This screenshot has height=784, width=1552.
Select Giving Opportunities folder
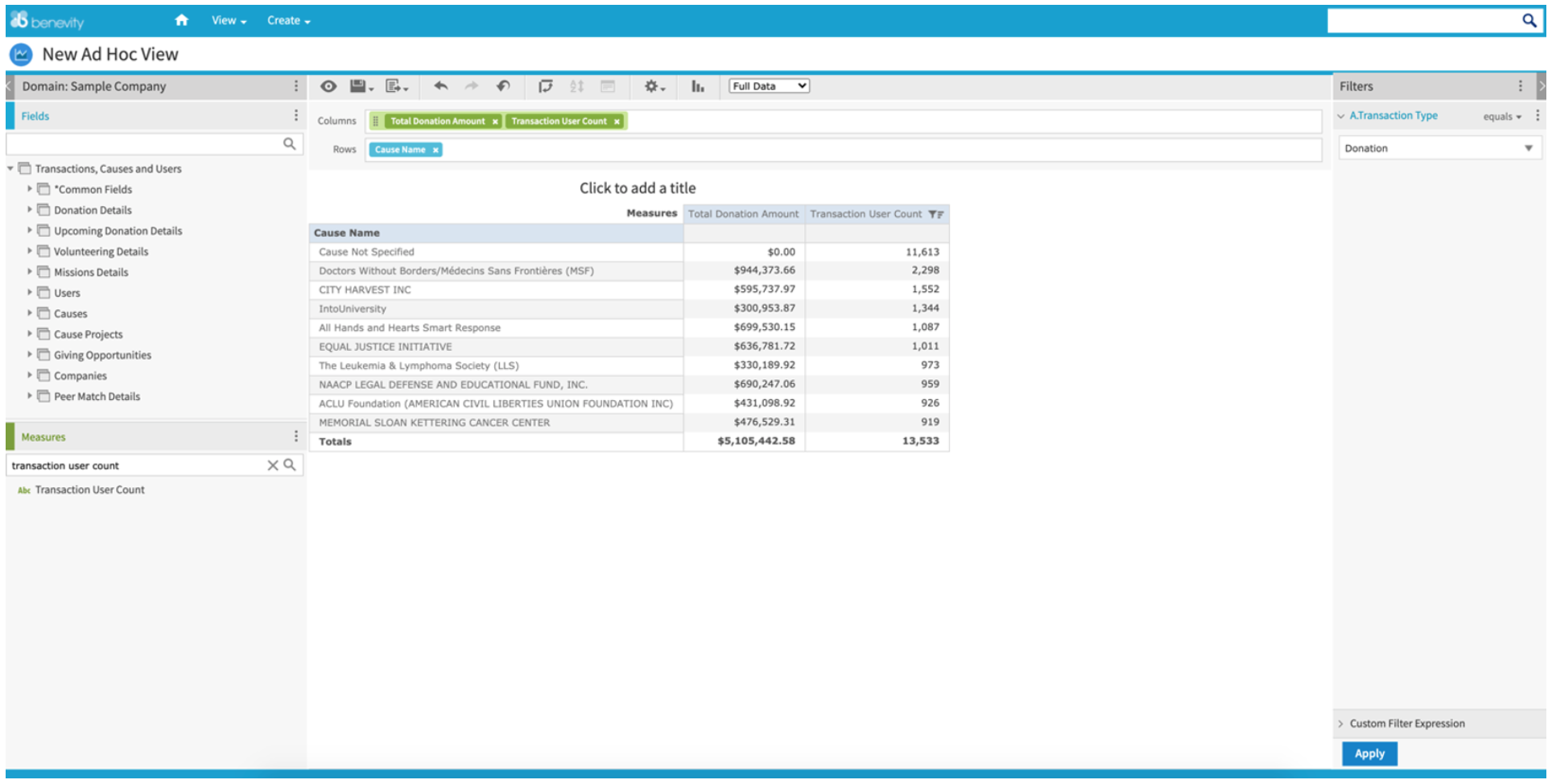pyautogui.click(x=102, y=355)
